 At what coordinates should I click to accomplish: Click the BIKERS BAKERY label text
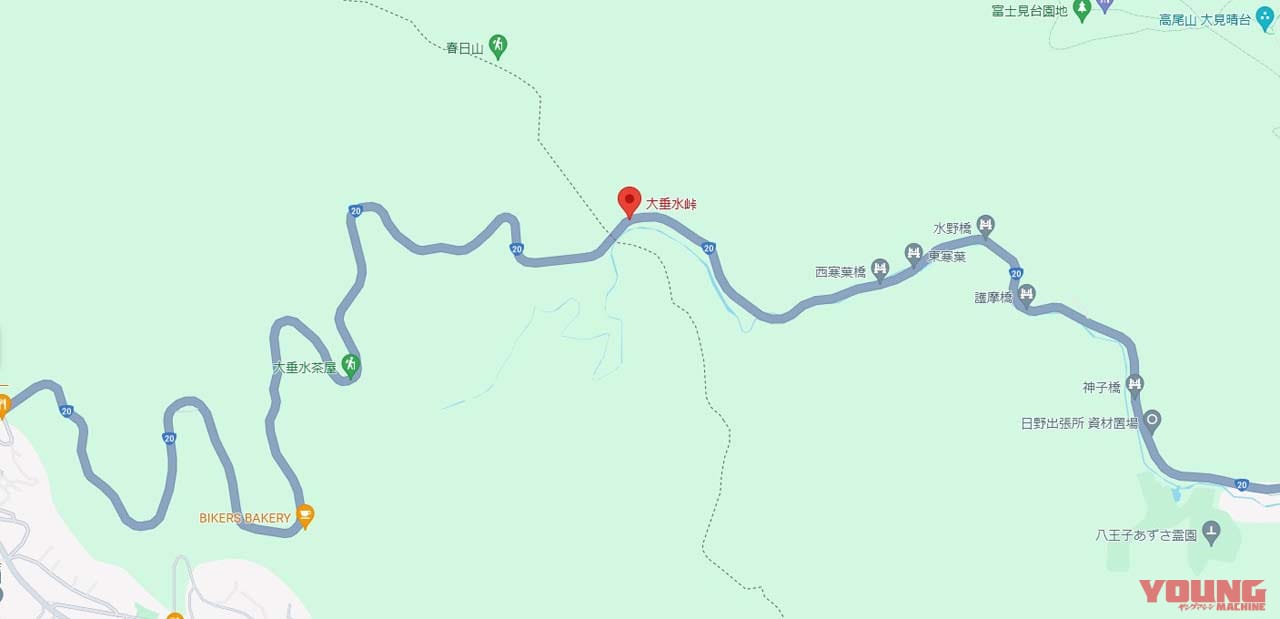245,518
